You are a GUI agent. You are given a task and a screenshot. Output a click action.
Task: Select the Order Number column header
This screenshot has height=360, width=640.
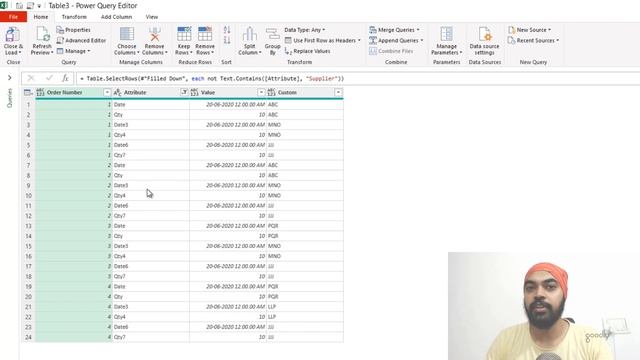click(x=73, y=93)
